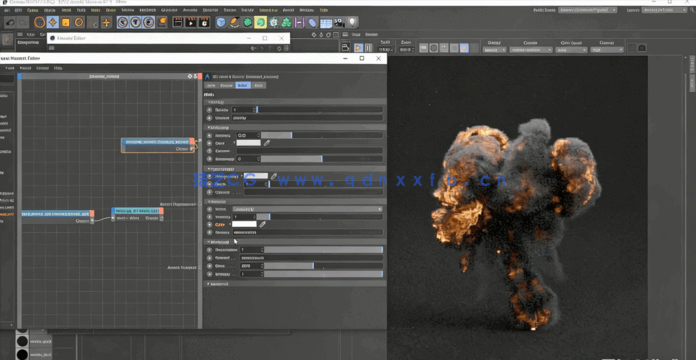The image size is (696, 360).
Task: Open Render Settings clapperboard with gear
Action: pos(204,22)
